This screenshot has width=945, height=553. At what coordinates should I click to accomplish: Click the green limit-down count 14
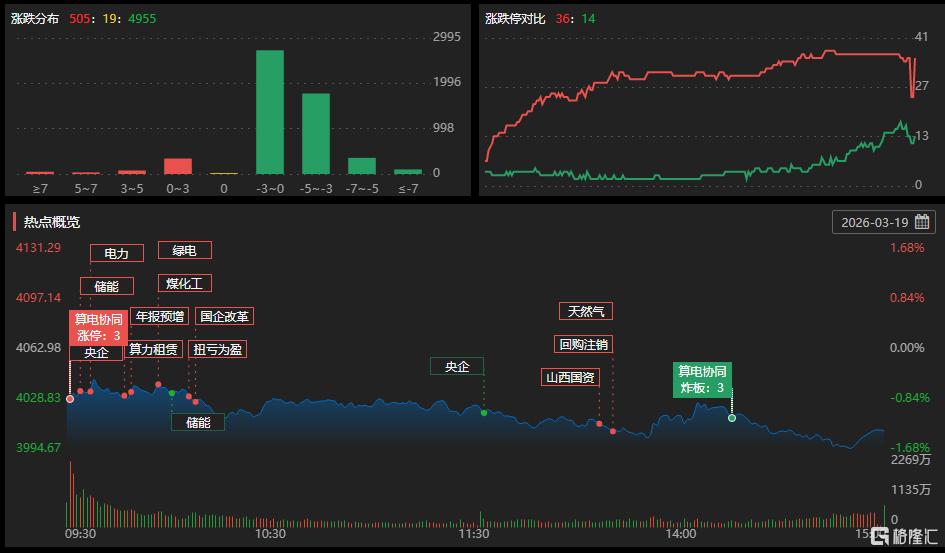[x=588, y=19]
